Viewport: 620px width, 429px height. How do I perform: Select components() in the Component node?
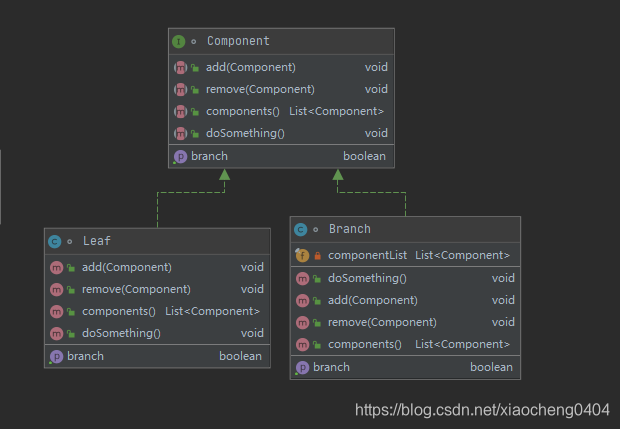[243, 112]
